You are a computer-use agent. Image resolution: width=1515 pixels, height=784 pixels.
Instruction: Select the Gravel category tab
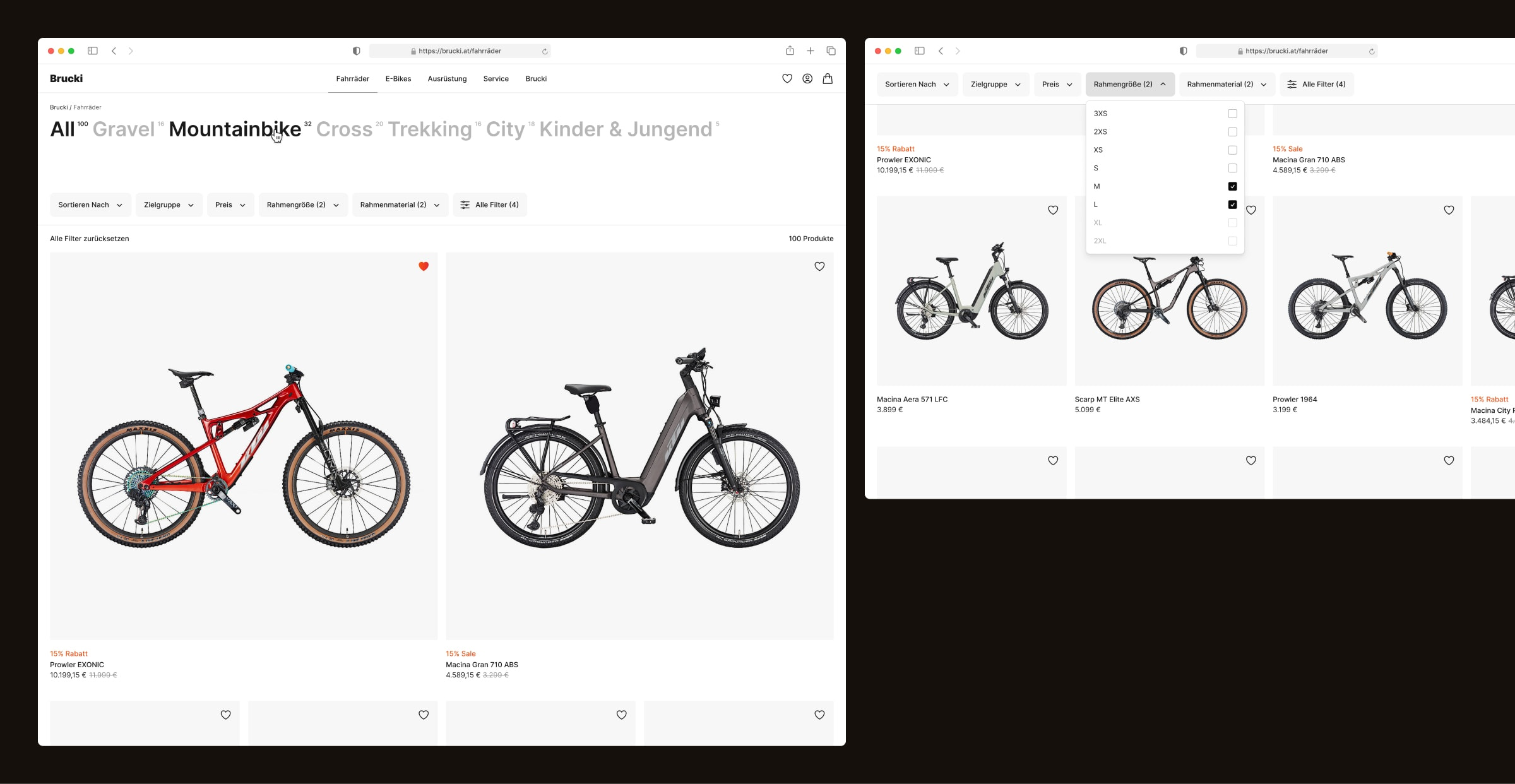point(124,129)
